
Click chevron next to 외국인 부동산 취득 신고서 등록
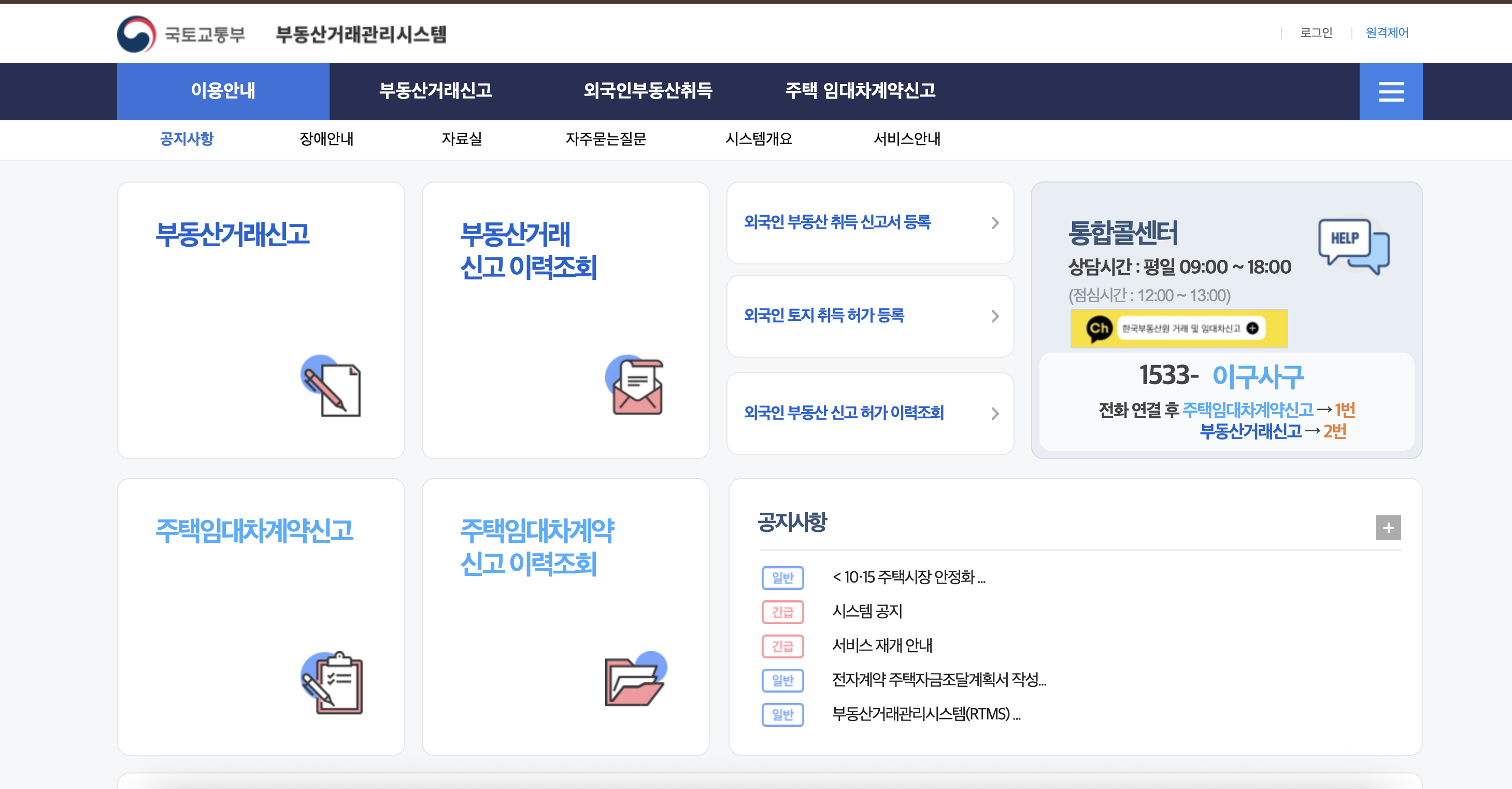click(x=994, y=223)
